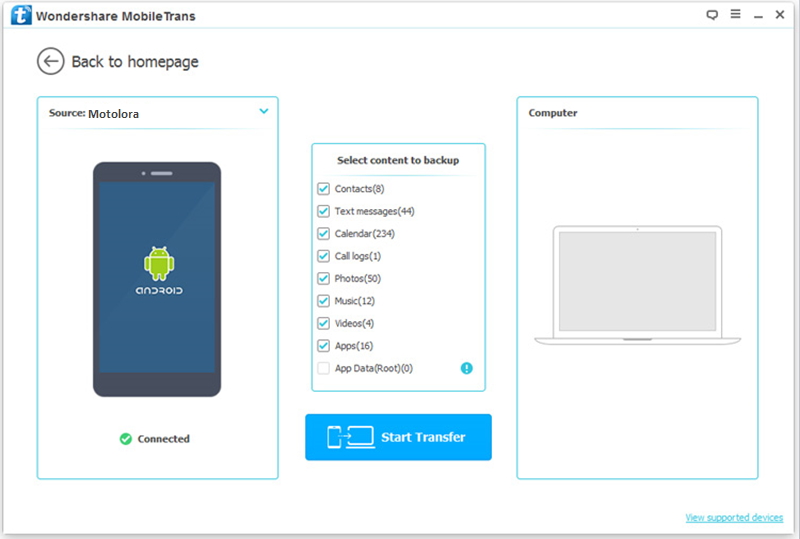
Task: Open the feedback chat bubble icon
Action: pos(712,15)
